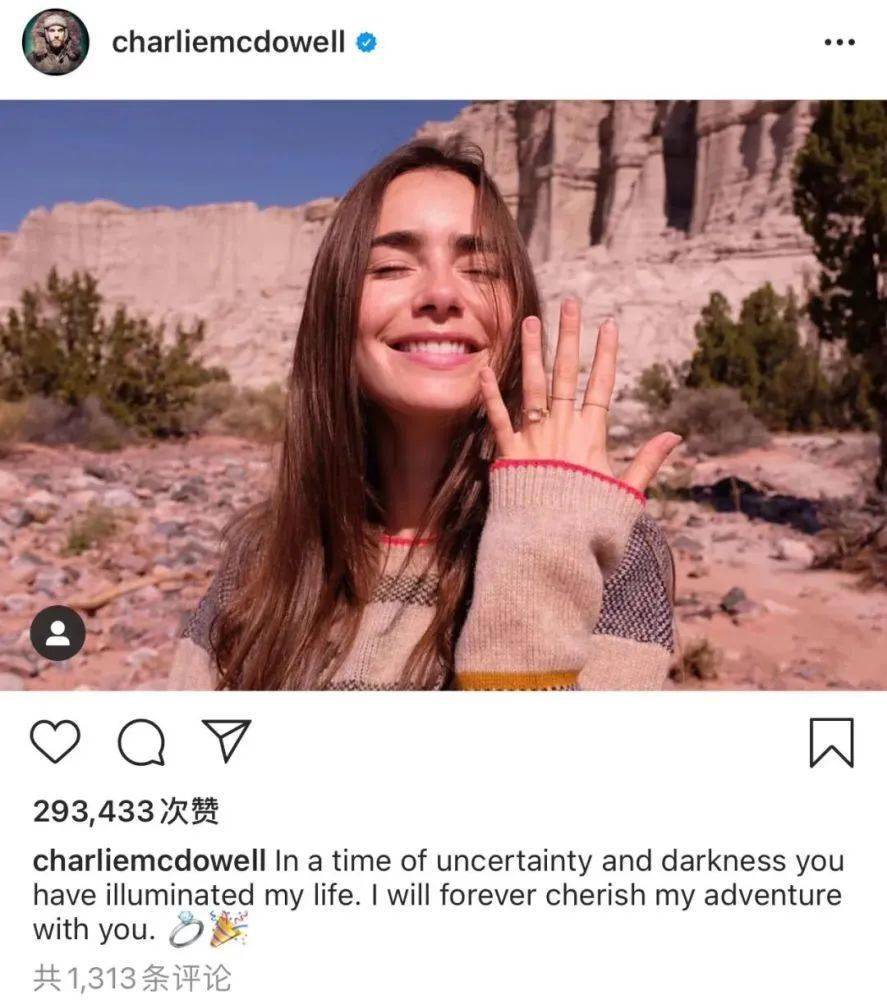View the 293,433 likes list
The height and width of the screenshot is (1000, 887).
[x=126, y=811]
